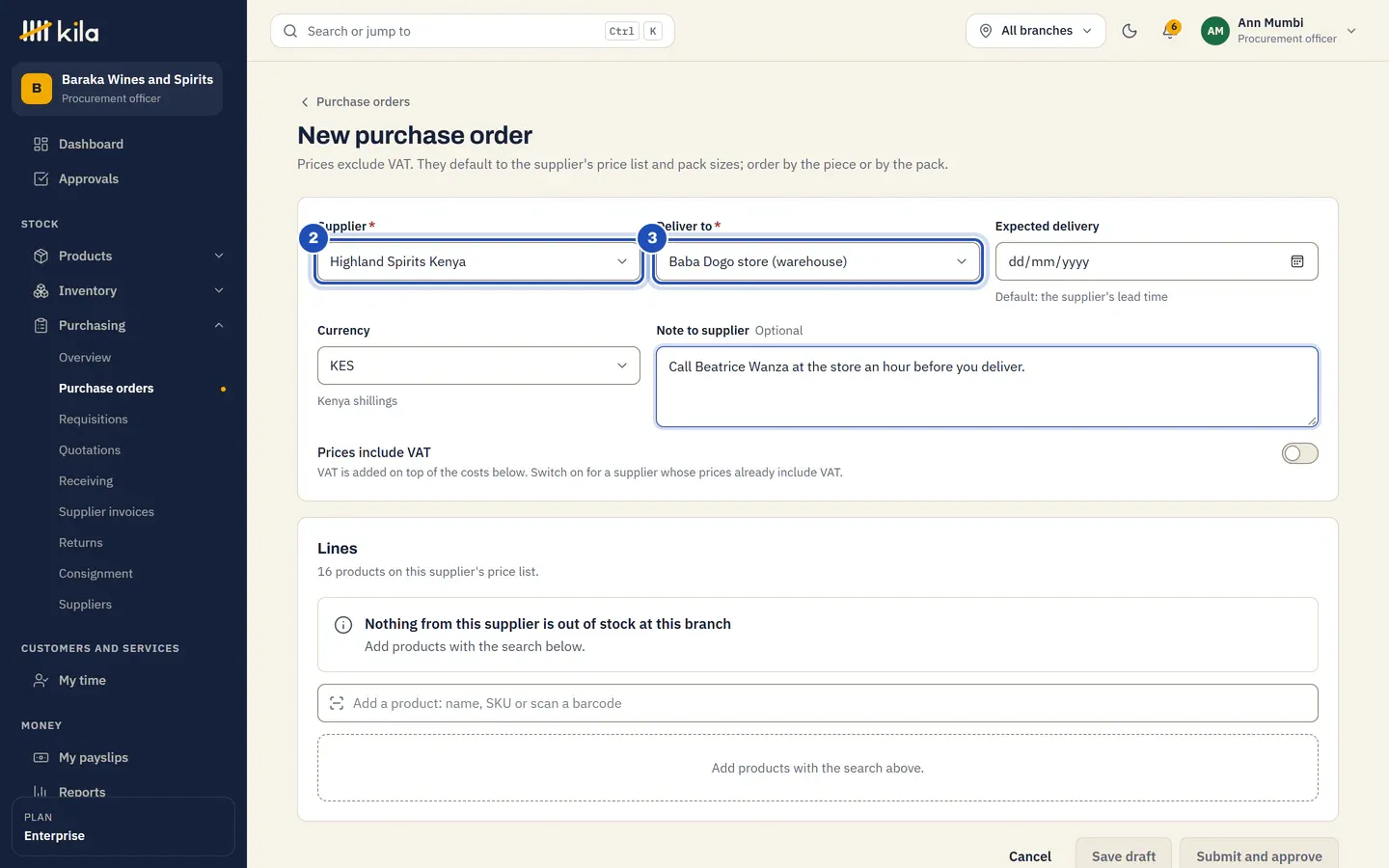Go back to Purchase orders breadcrumb
This screenshot has height=868, width=1389.
click(355, 101)
